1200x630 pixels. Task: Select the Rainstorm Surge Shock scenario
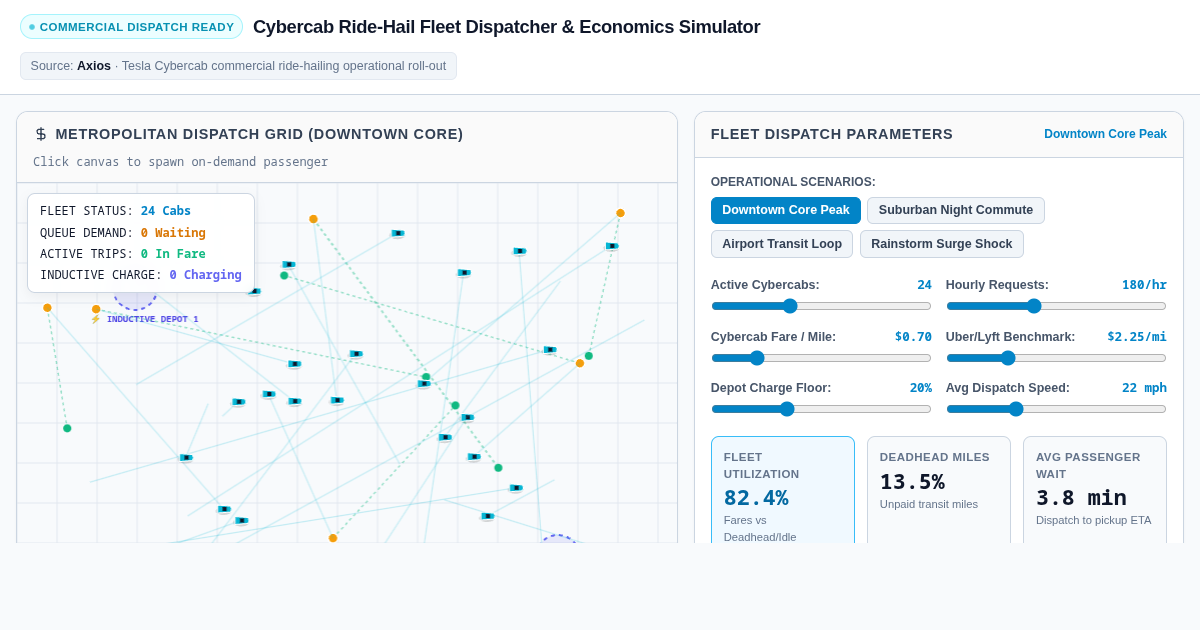[942, 244]
